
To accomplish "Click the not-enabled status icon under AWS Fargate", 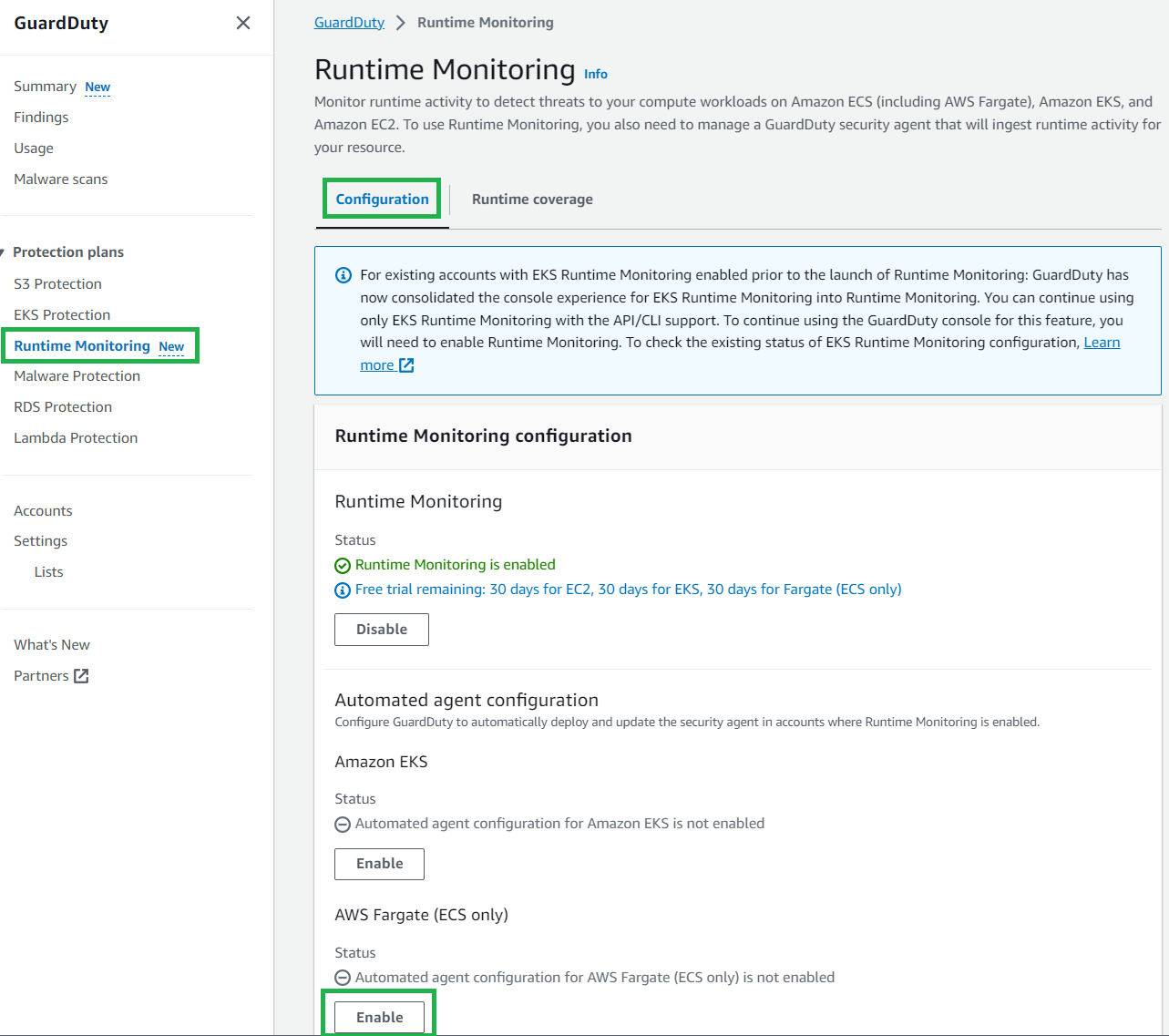I will [342, 977].
